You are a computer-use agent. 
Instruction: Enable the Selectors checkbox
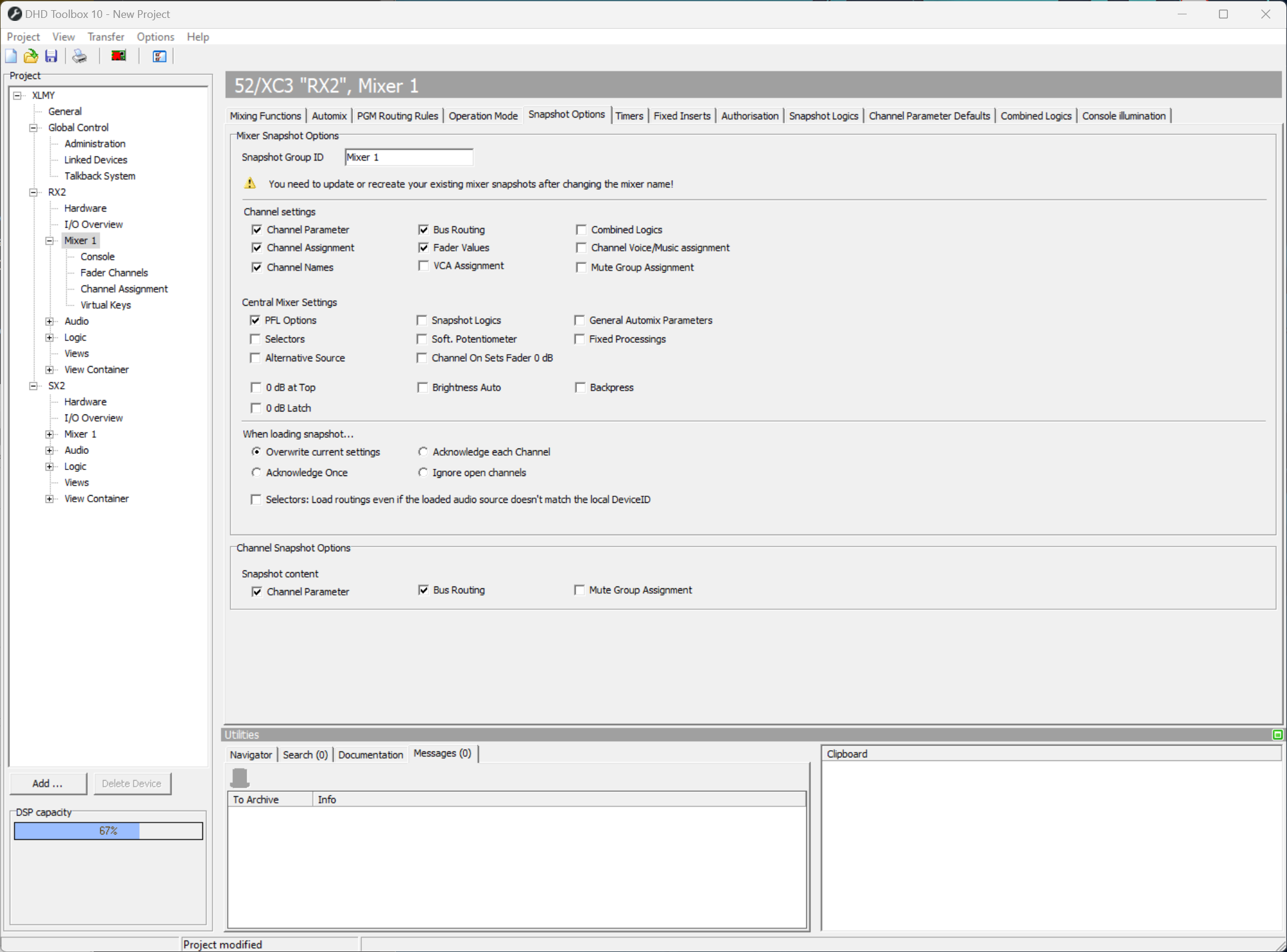click(256, 339)
